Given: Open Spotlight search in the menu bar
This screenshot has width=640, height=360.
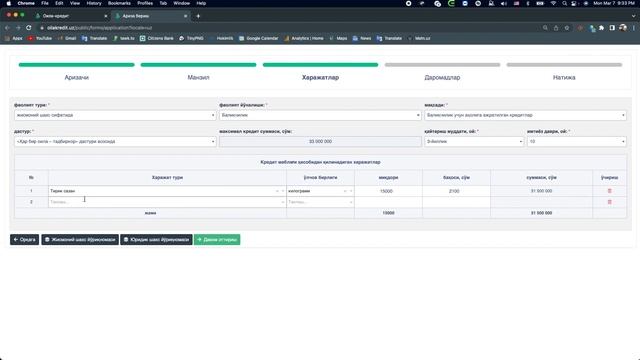Looking at the screenshot, I should pos(564,3).
